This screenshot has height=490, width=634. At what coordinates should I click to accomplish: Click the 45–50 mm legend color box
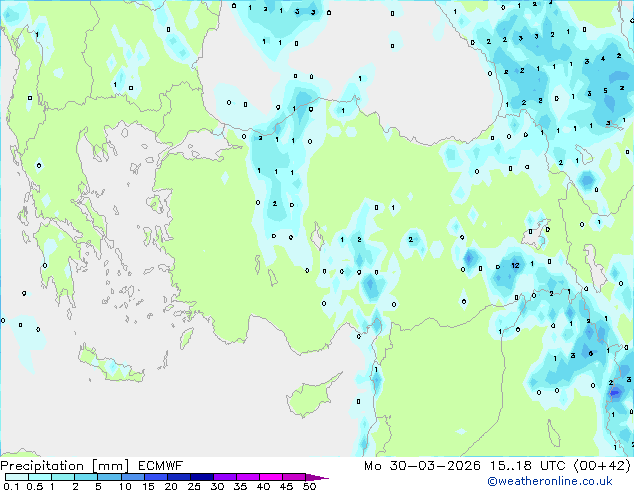pos(294,477)
